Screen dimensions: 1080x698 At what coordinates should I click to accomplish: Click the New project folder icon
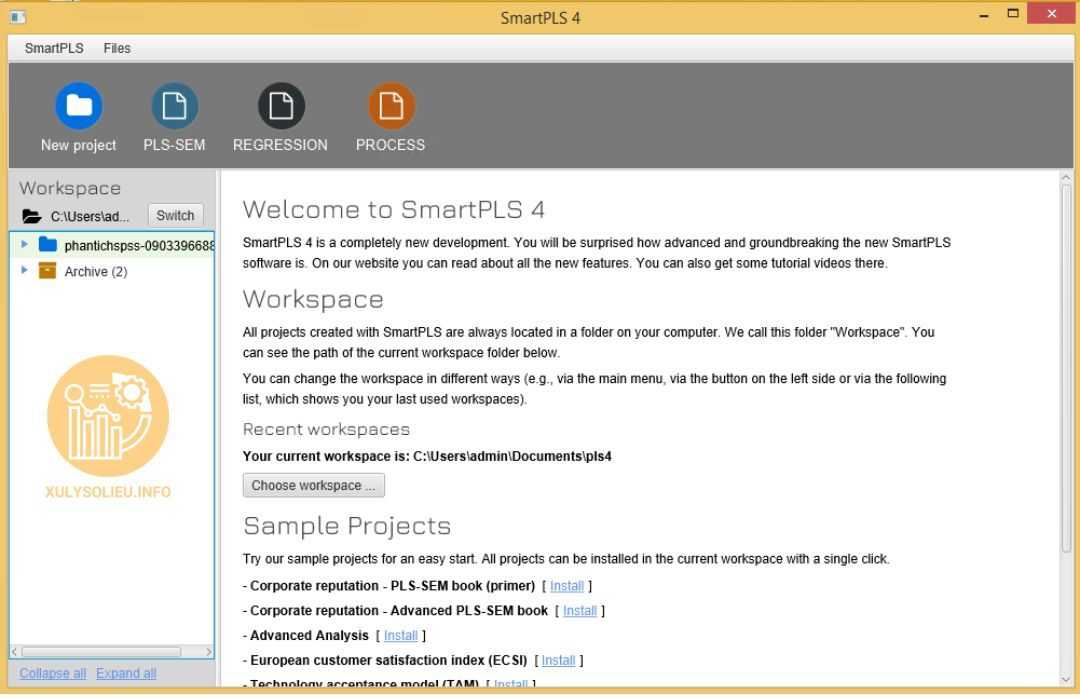coord(78,107)
